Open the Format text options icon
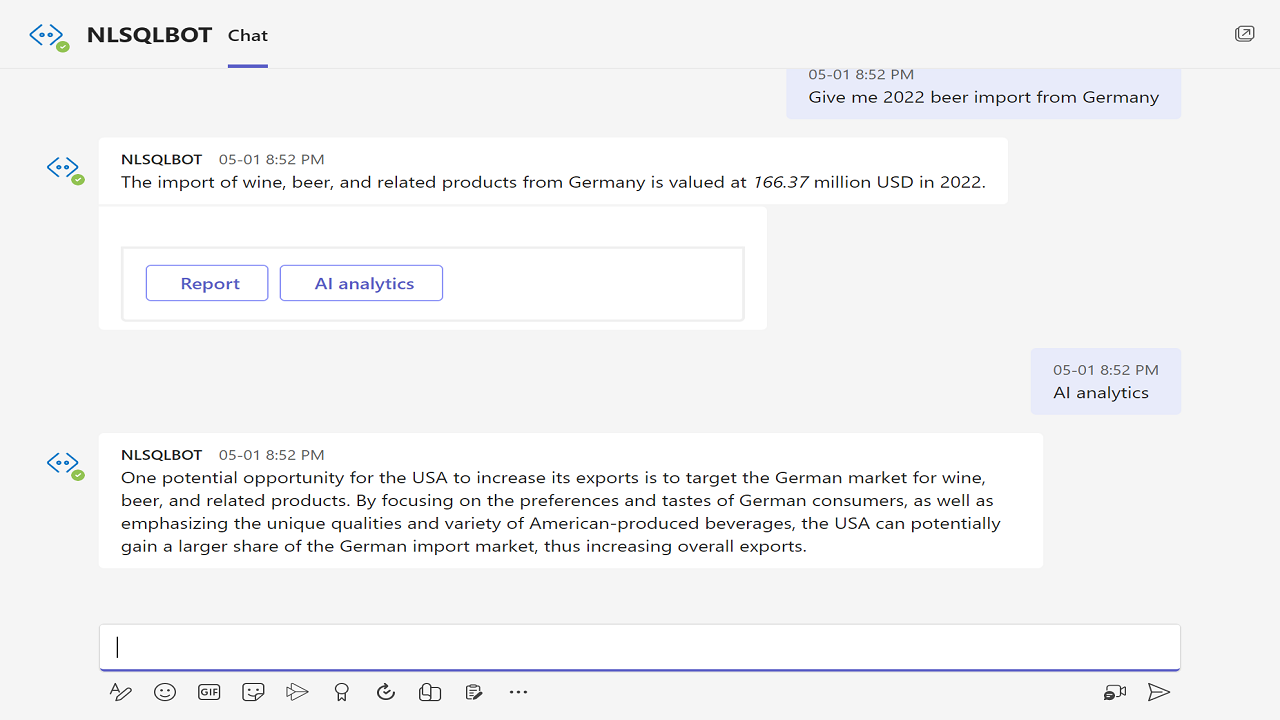 [120, 692]
